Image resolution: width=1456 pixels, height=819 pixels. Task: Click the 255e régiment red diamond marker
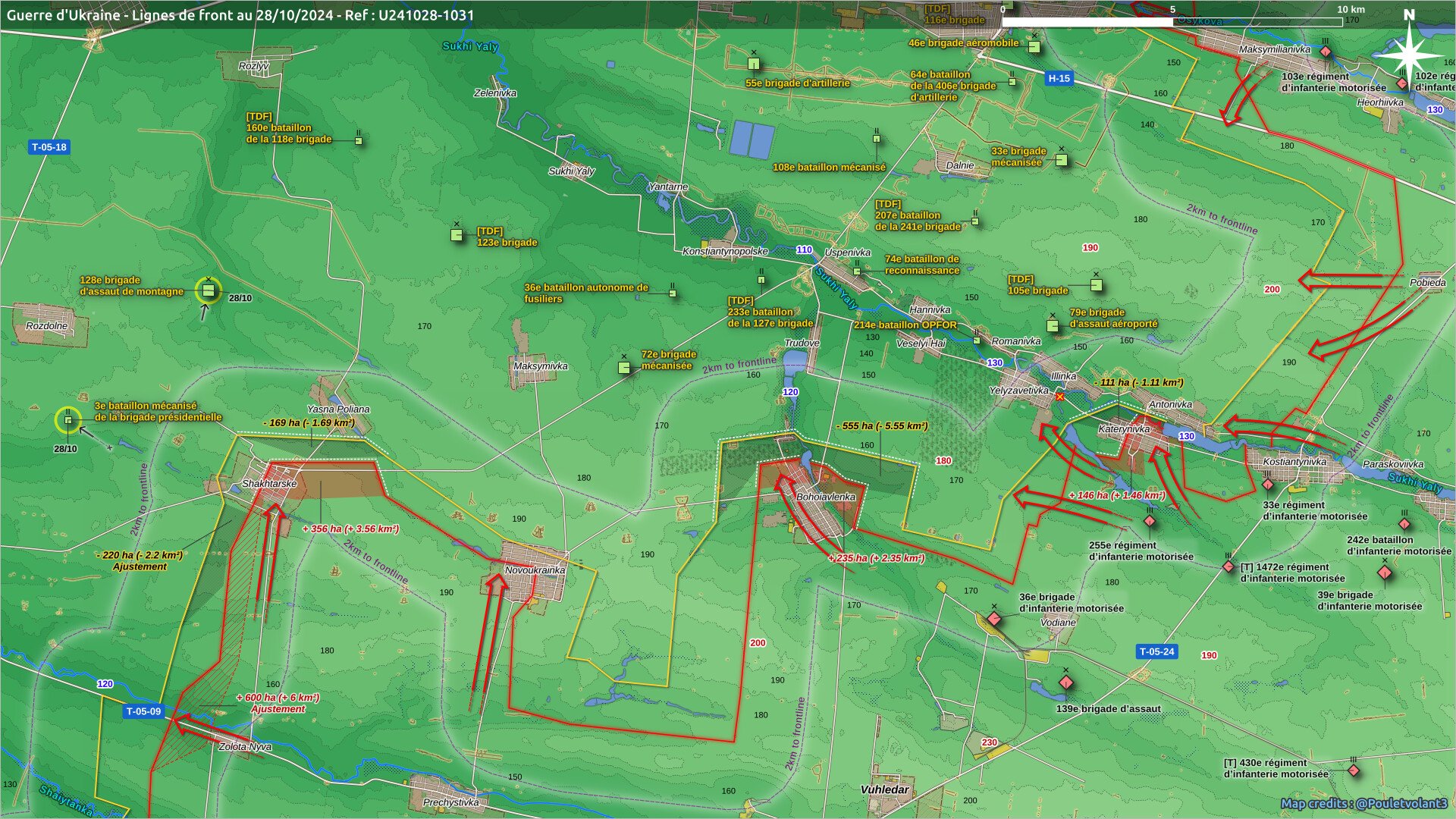coord(1150,521)
